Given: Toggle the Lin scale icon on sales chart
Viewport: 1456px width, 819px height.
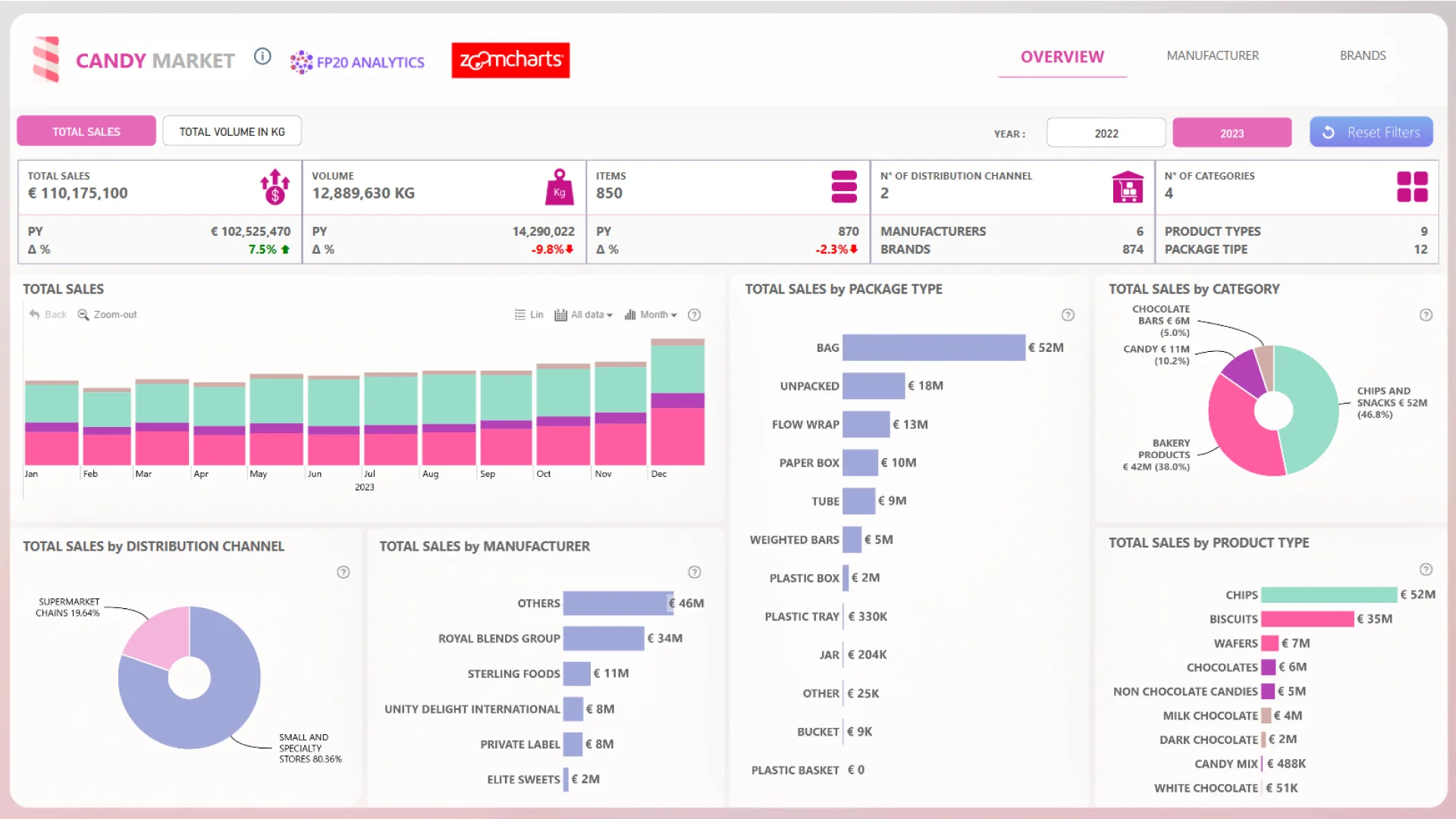Looking at the screenshot, I should click(519, 314).
